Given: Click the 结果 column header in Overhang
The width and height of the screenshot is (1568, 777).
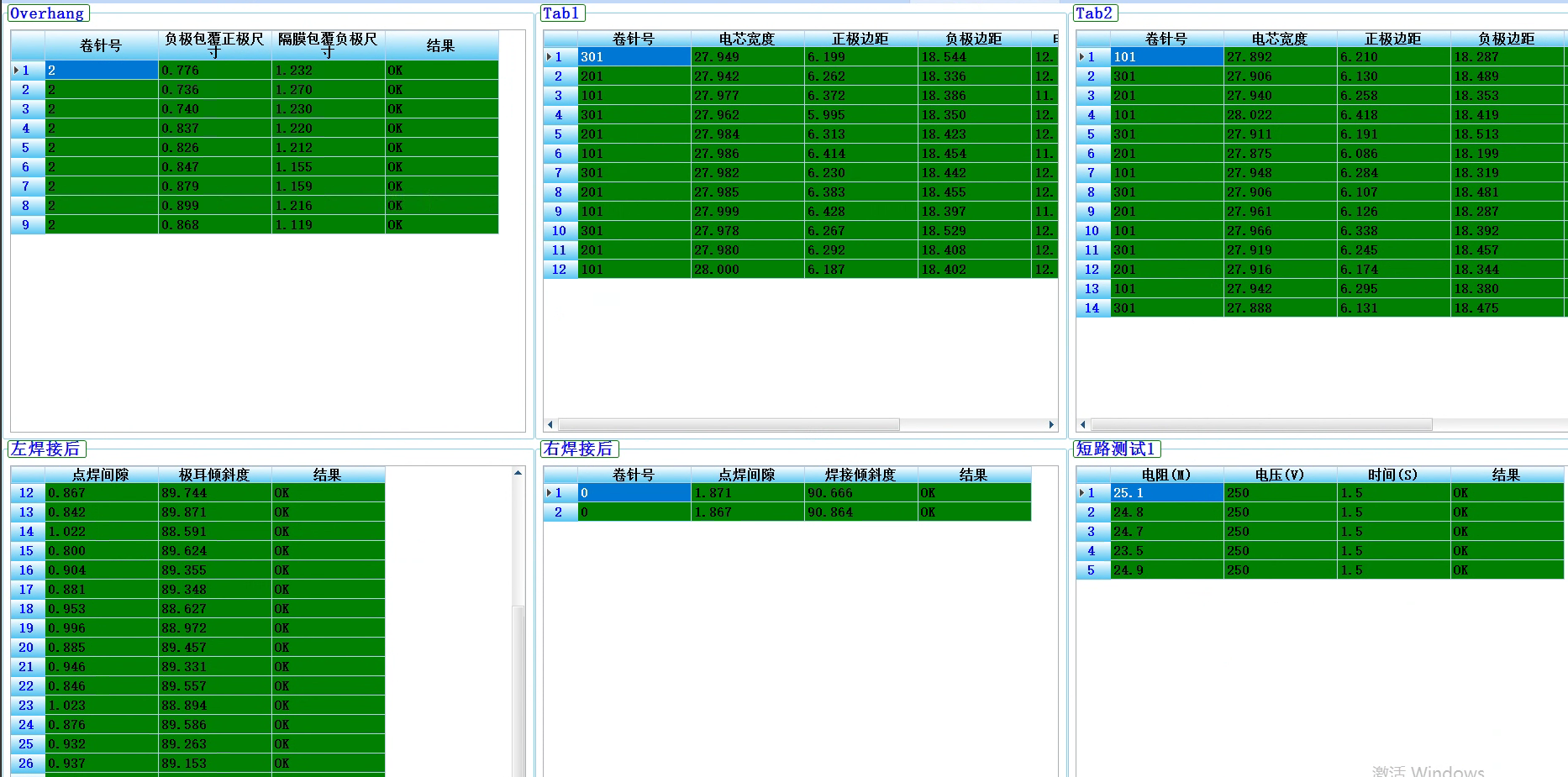Looking at the screenshot, I should (442, 45).
